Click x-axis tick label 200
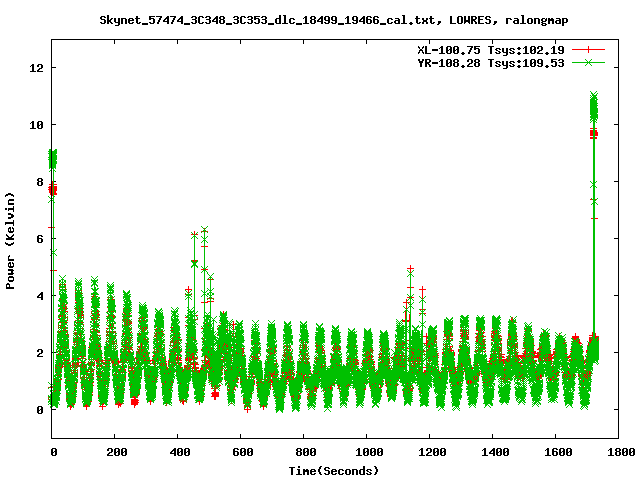 tap(116, 452)
